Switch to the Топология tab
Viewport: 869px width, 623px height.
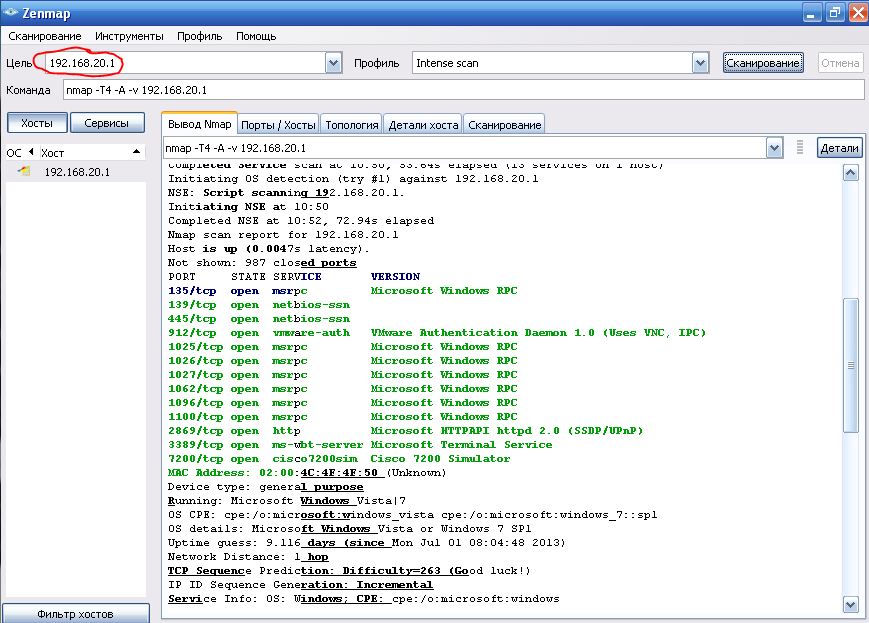click(351, 125)
